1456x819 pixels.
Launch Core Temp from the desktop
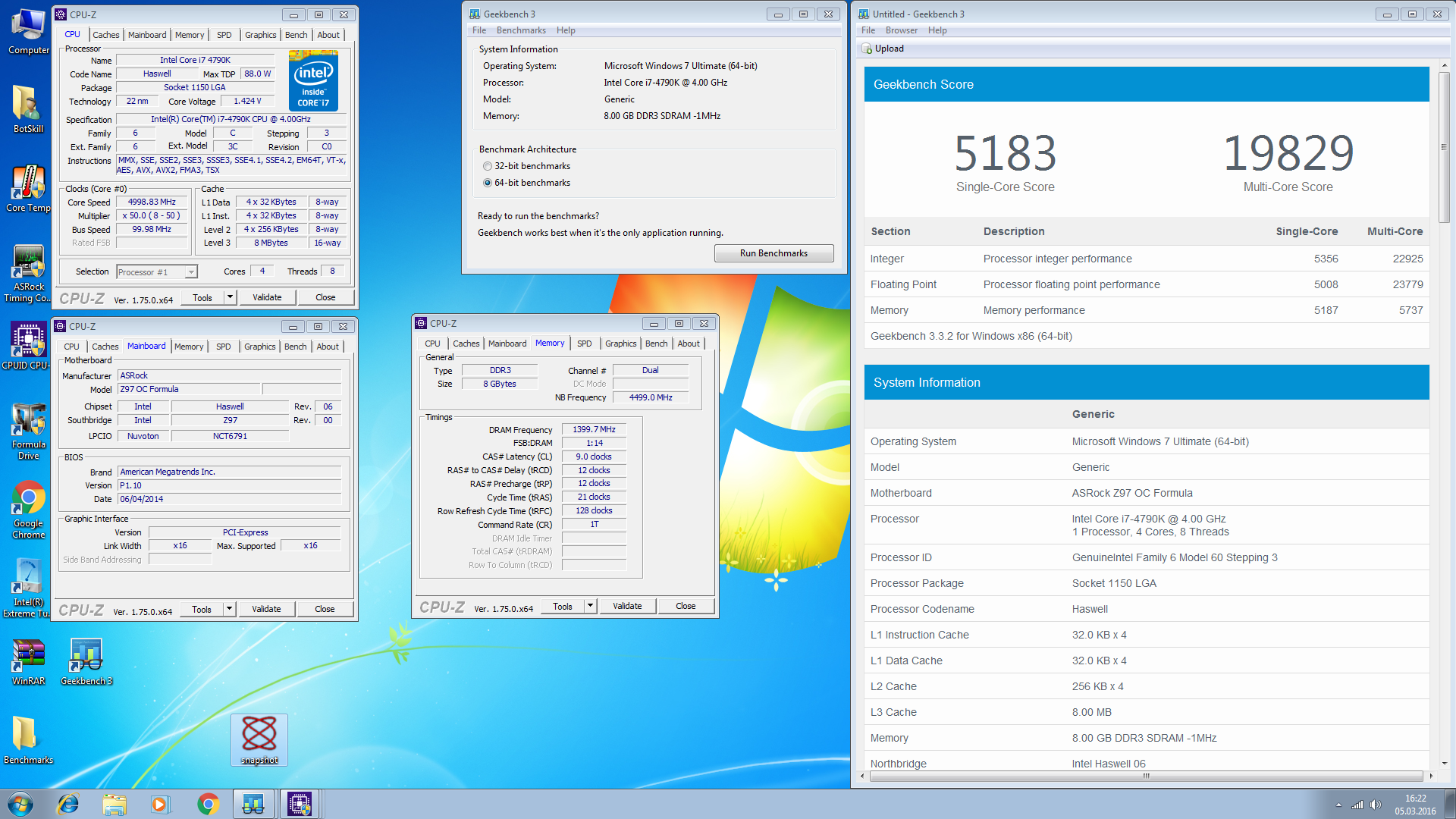tap(29, 189)
